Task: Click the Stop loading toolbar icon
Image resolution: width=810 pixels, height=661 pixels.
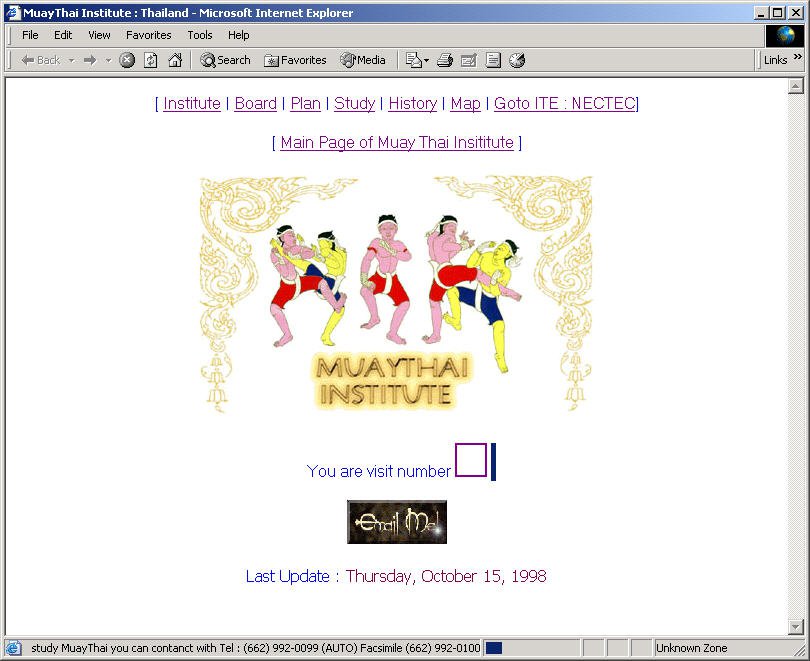Action: [x=127, y=60]
